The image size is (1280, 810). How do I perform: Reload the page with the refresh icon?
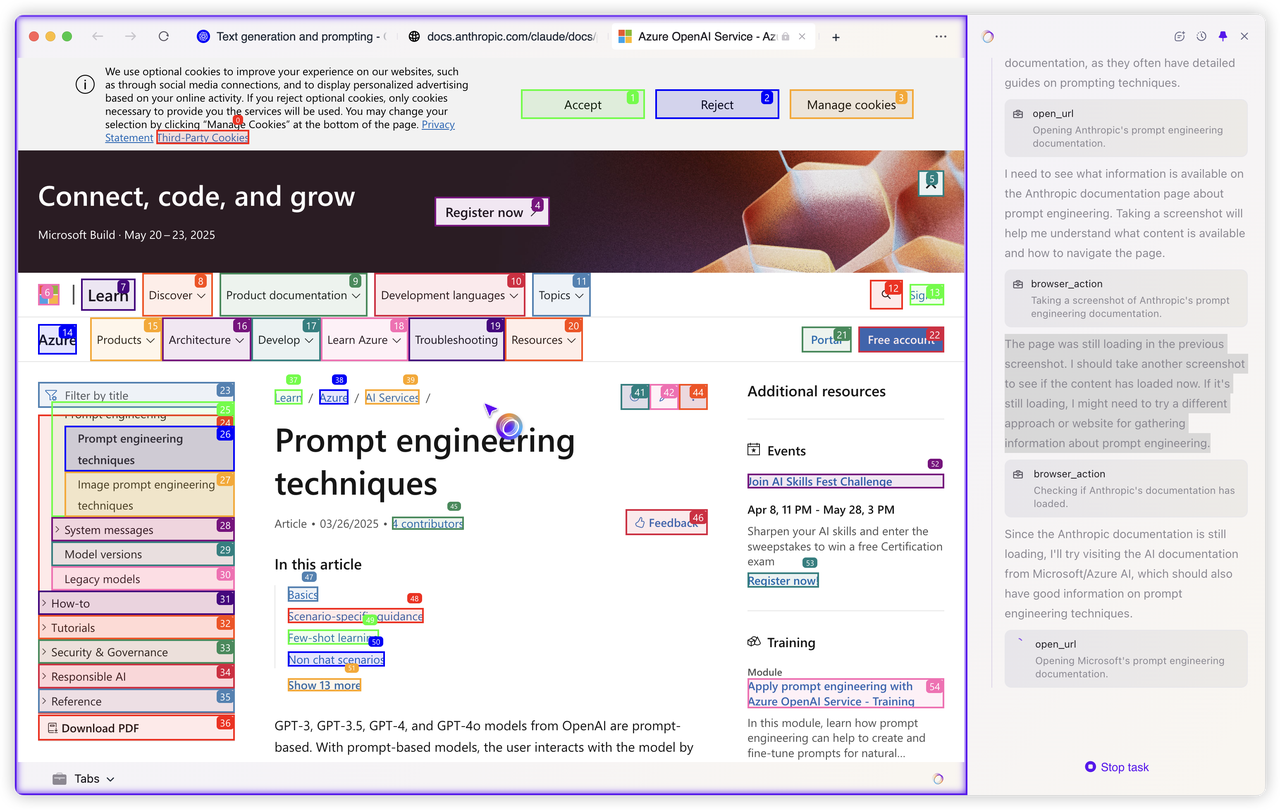164,36
